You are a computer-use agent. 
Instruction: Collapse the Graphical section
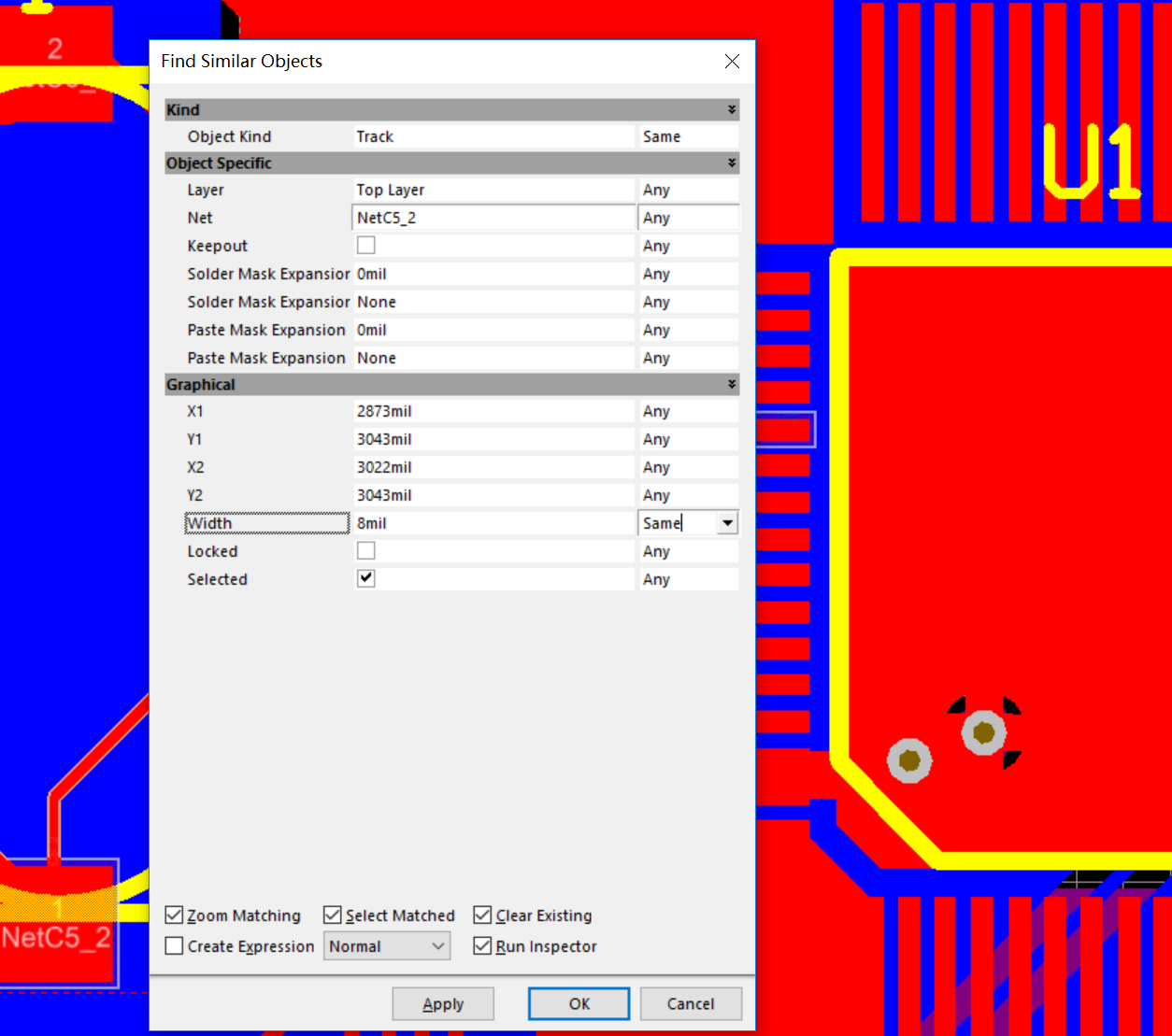pyautogui.click(x=732, y=385)
